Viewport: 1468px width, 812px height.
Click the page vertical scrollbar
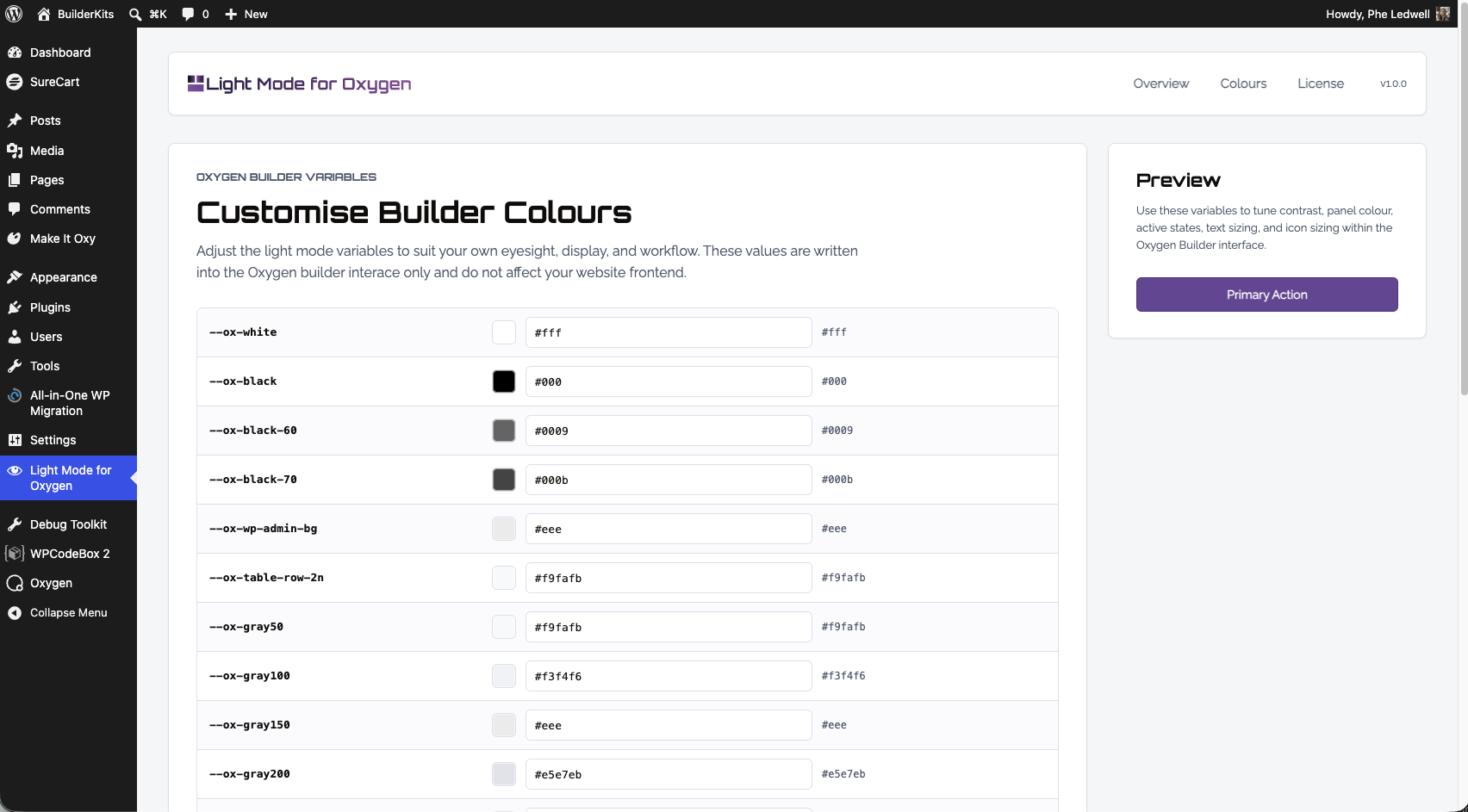click(1464, 198)
